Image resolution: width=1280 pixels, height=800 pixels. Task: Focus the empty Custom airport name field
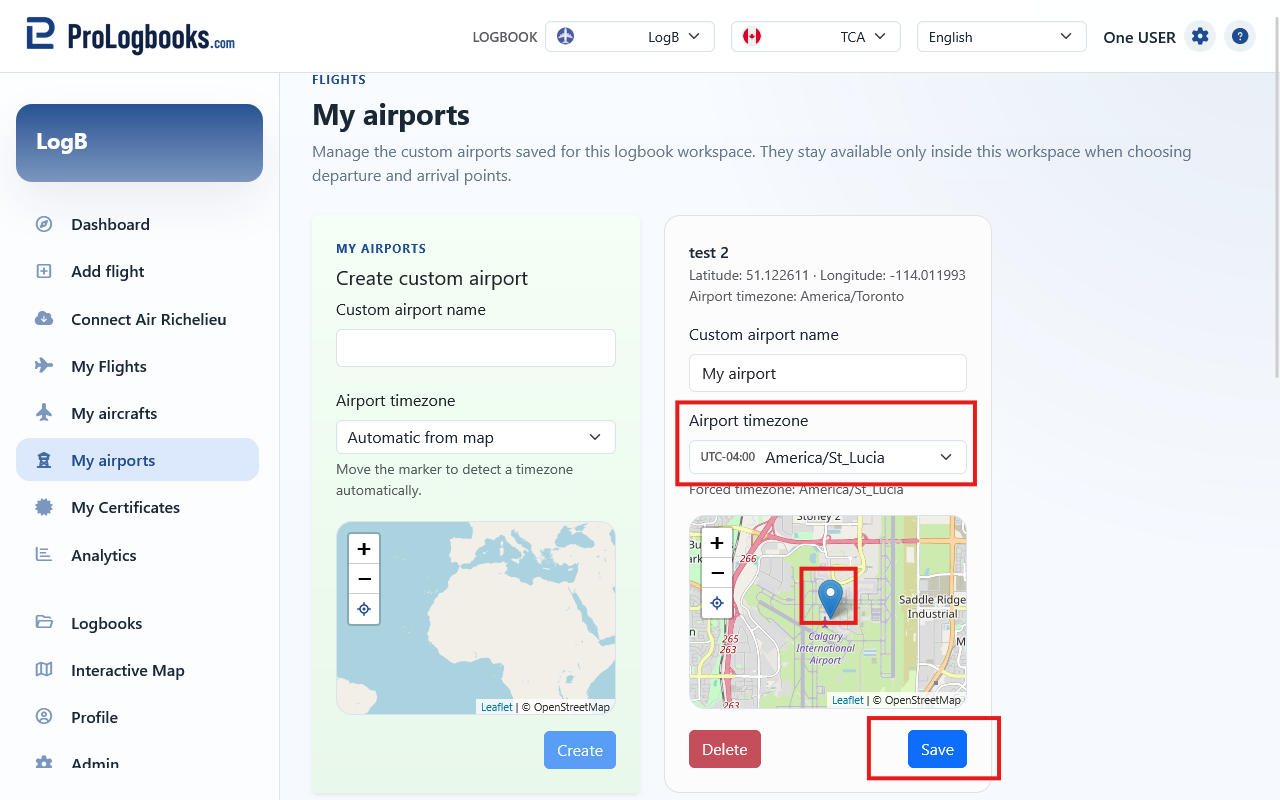tap(476, 348)
